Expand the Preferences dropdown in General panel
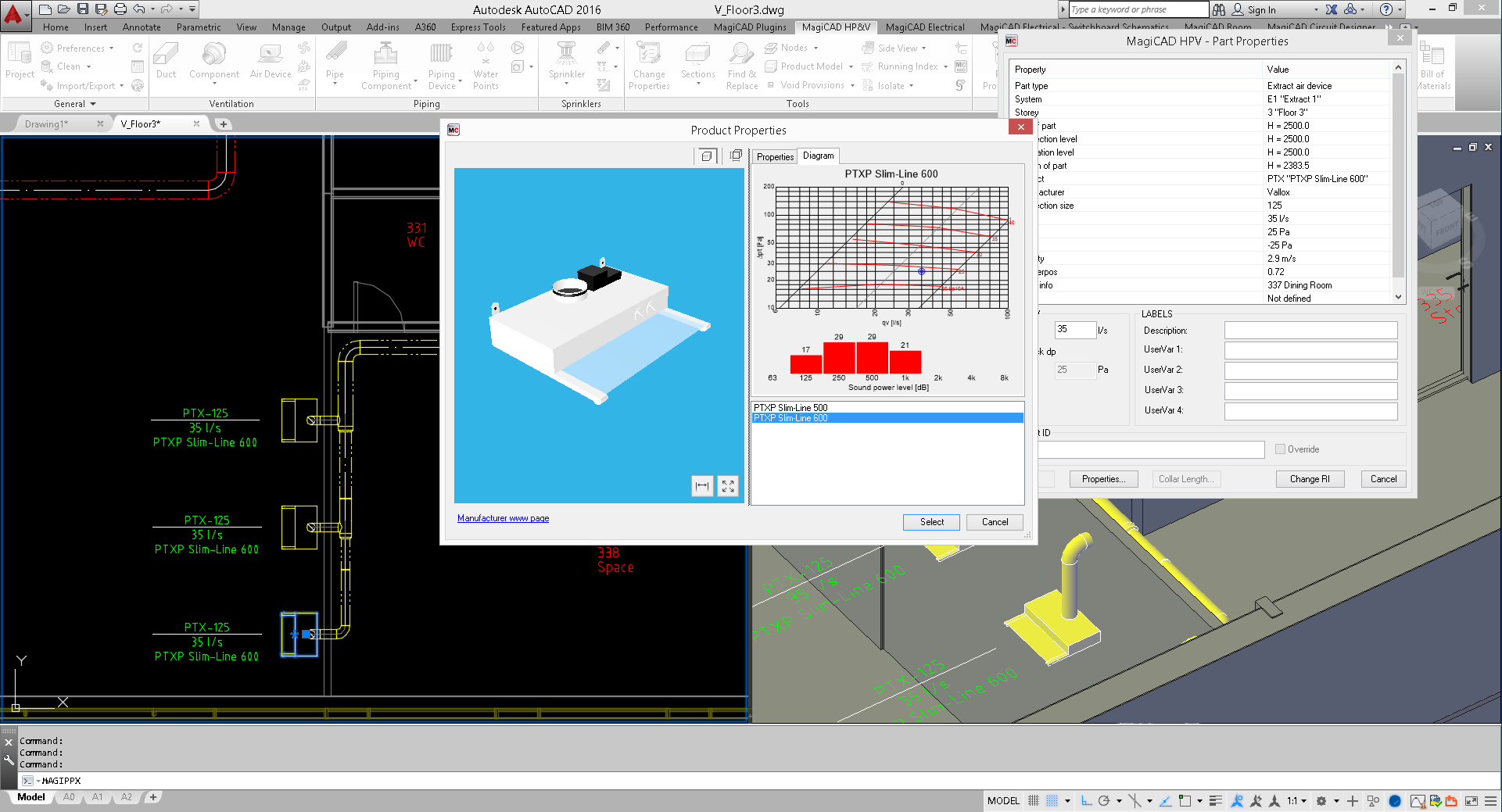This screenshot has height=812, width=1502. click(111, 48)
